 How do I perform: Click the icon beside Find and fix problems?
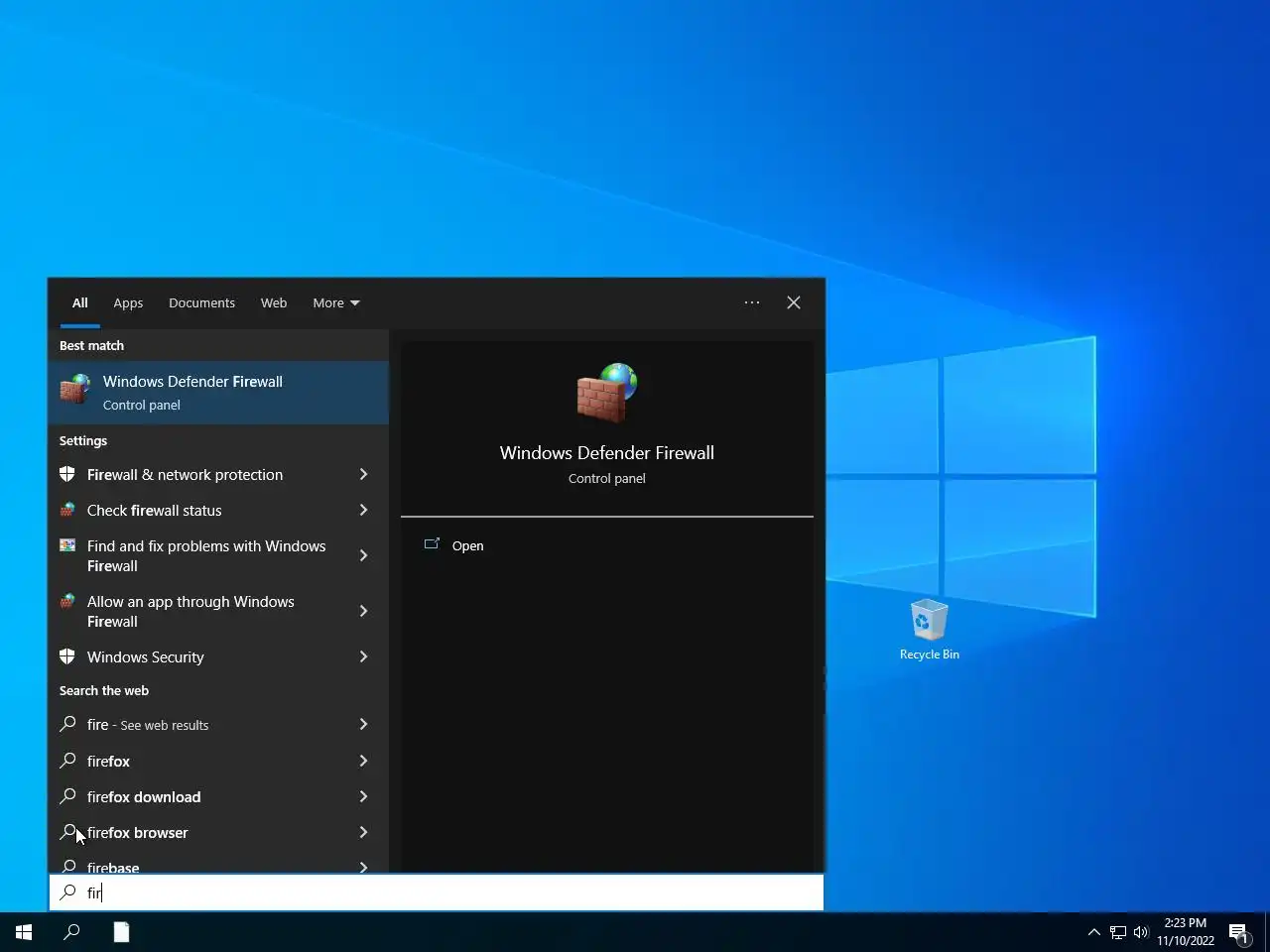click(67, 545)
